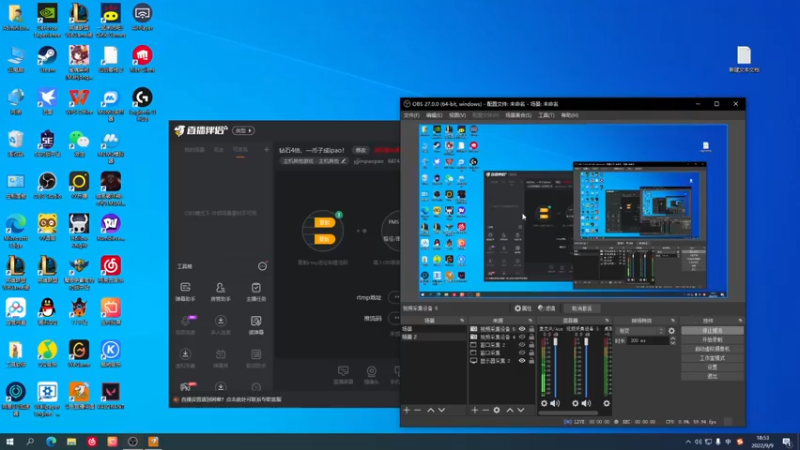
Task: Open the OBS Studio desktop shortcut
Action: 47,183
